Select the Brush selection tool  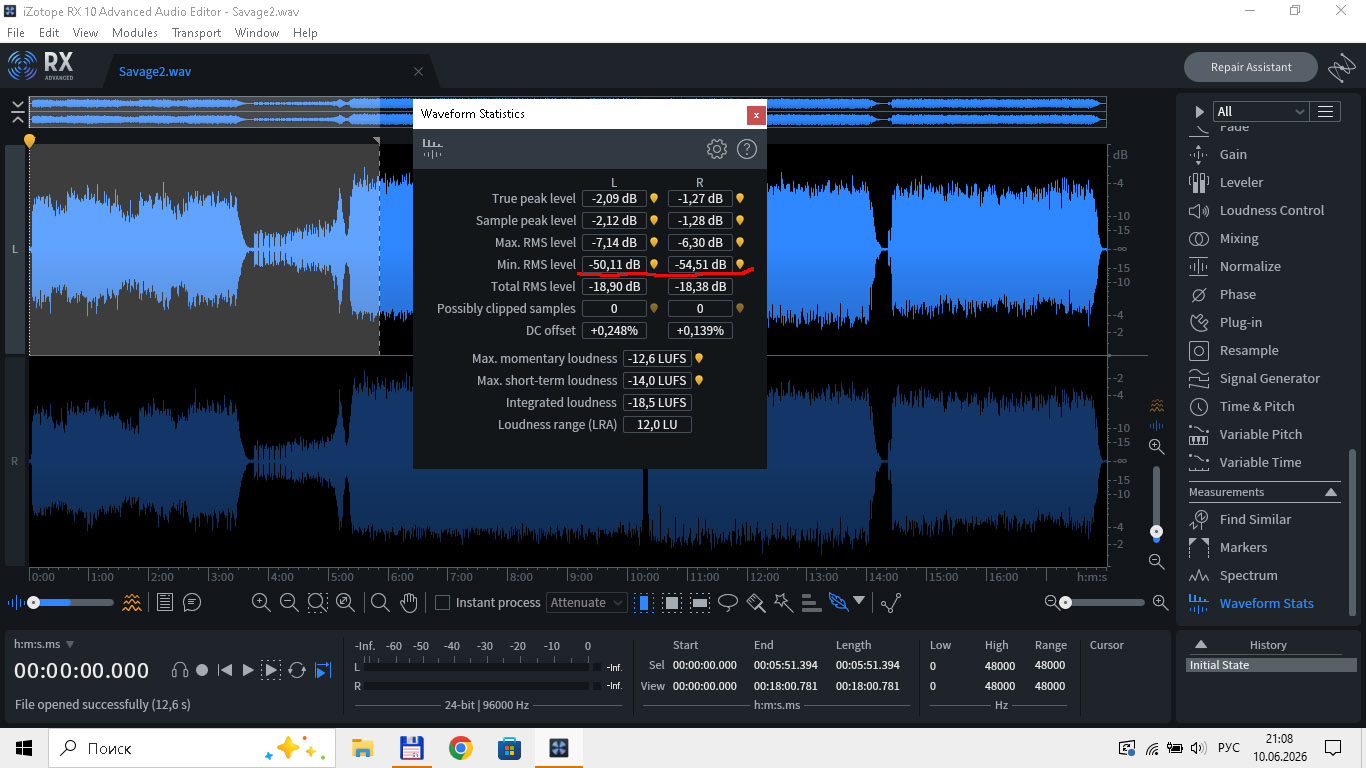756,602
